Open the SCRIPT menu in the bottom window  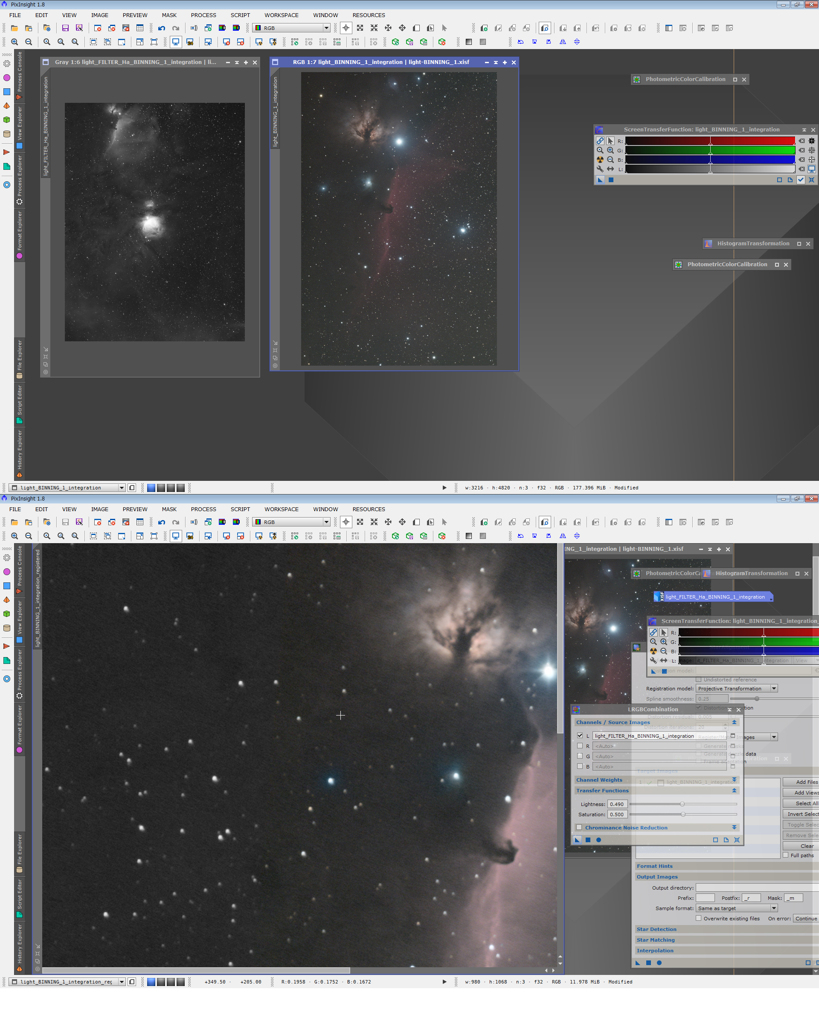tap(240, 509)
